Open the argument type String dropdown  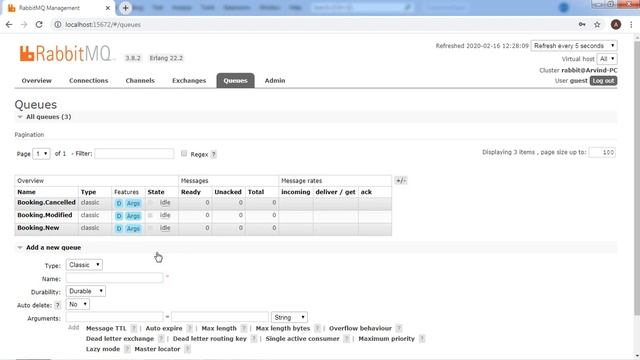pos(289,317)
